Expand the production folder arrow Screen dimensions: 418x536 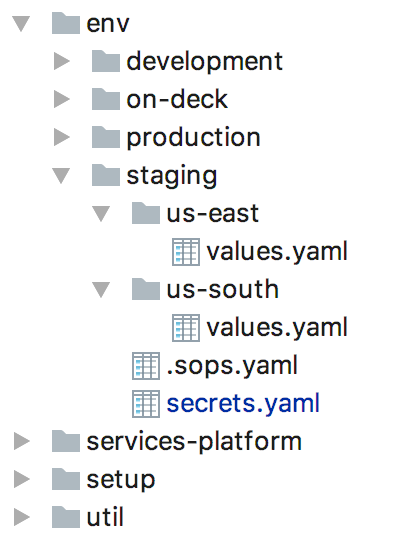tap(62, 137)
